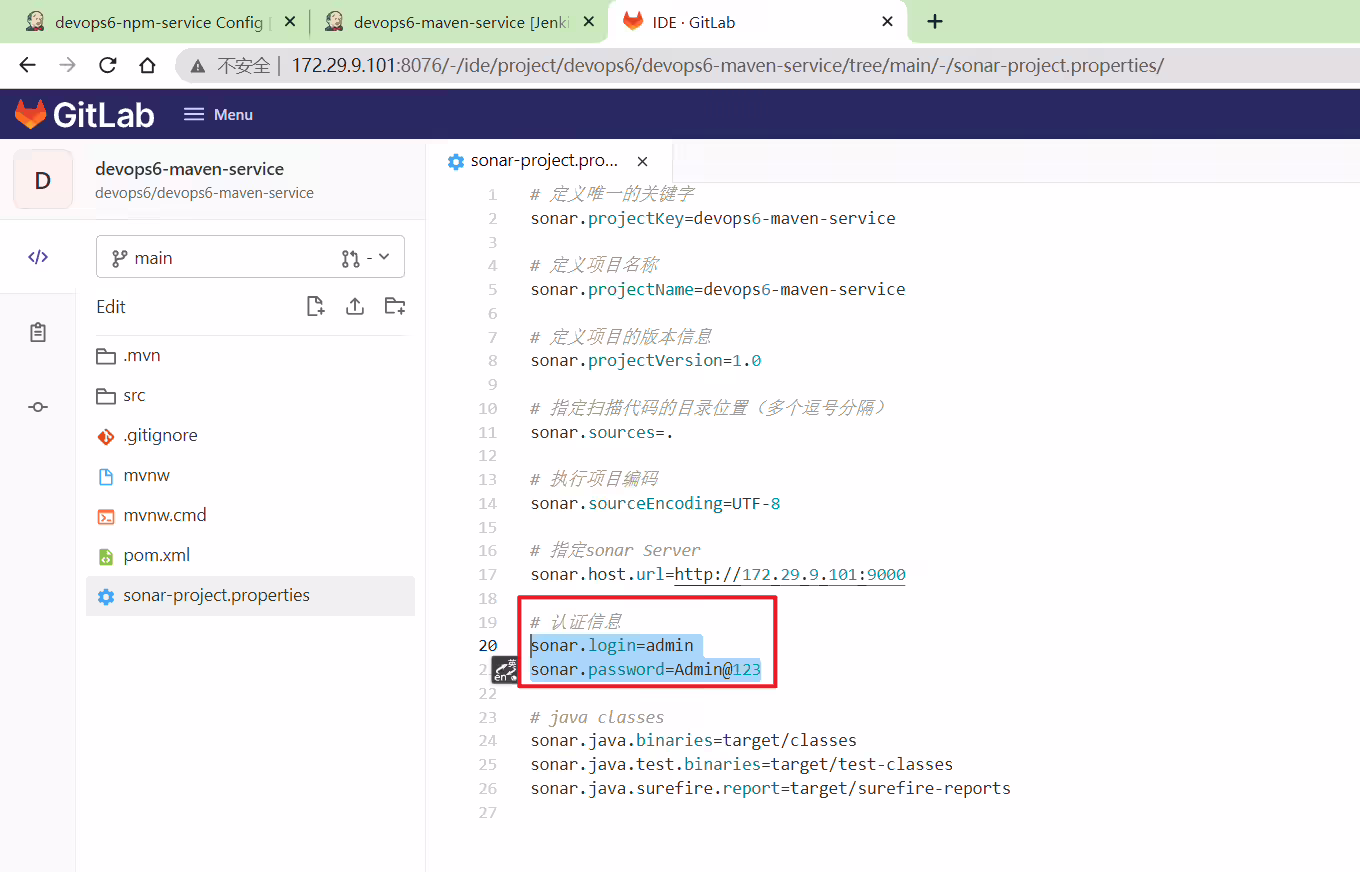Close the devops6-npm-service browser tab
The width and height of the screenshot is (1360, 872).
pyautogui.click(x=290, y=22)
